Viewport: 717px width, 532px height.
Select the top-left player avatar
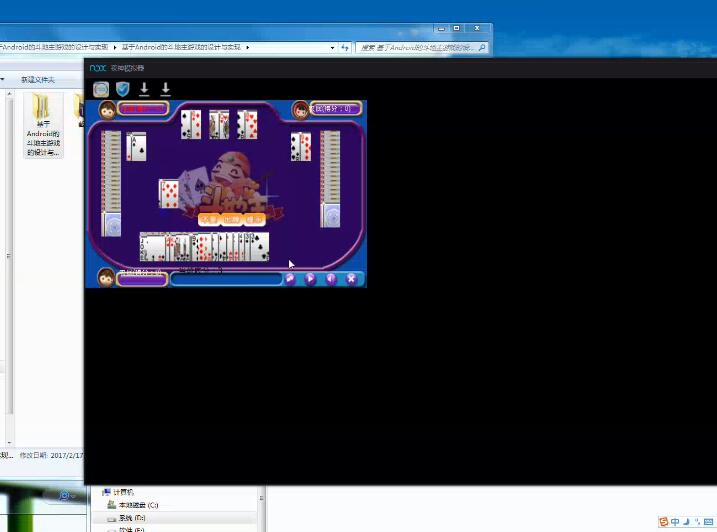[107, 110]
